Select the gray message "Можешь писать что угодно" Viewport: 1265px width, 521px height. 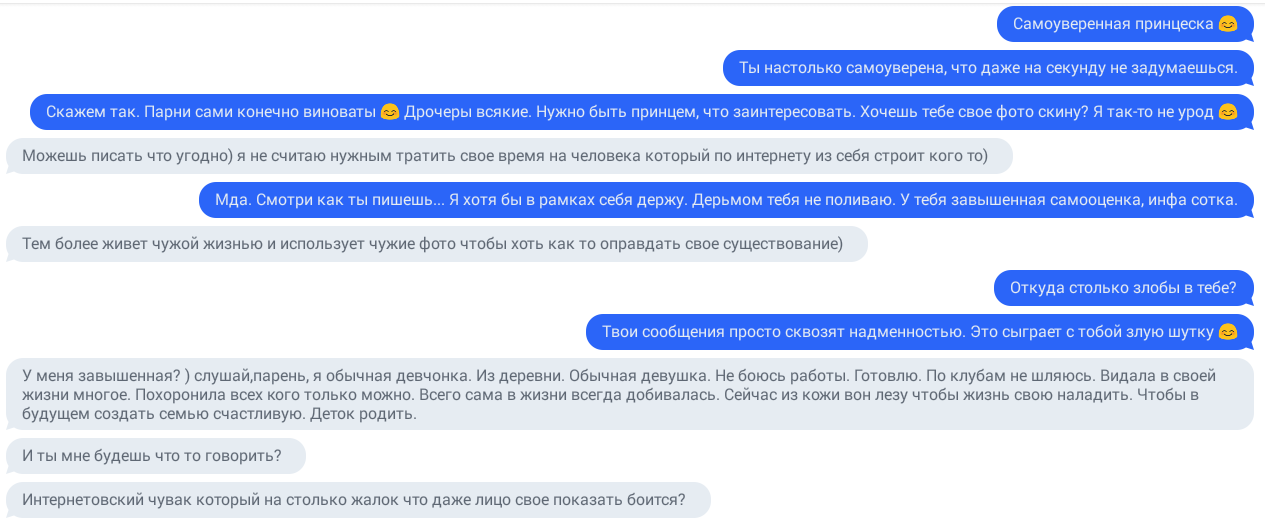(x=505, y=156)
